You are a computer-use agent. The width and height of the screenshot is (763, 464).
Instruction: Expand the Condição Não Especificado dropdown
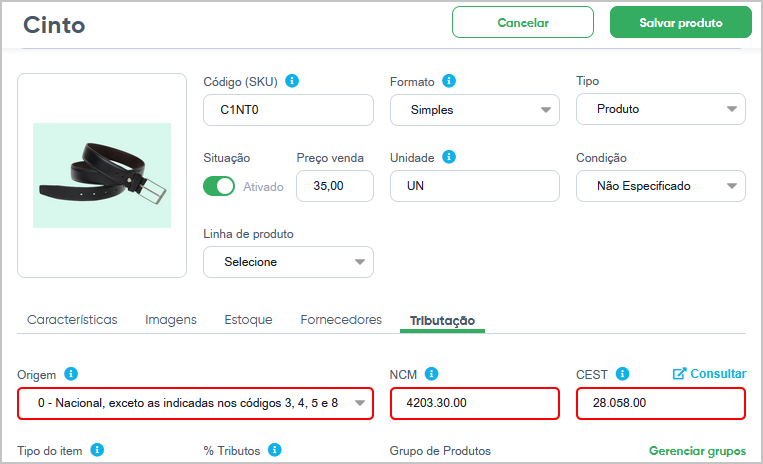[x=660, y=186]
